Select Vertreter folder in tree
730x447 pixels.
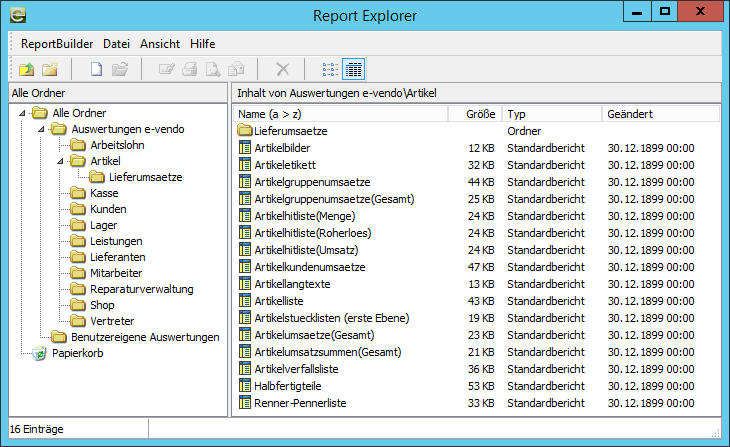click(112, 321)
